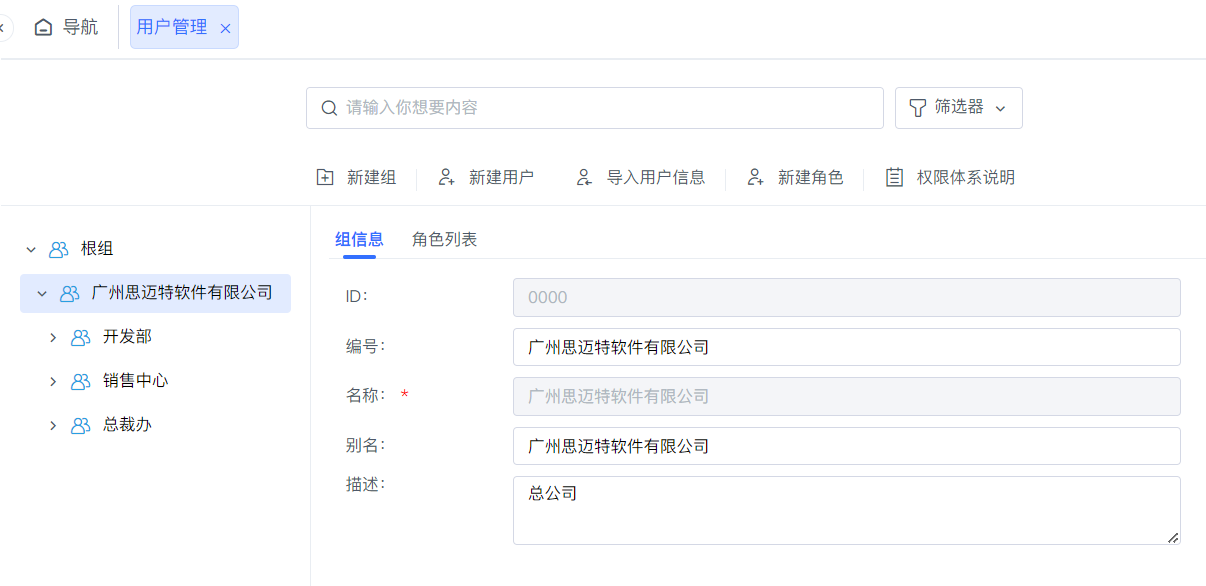1206x586 pixels.
Task: Expand the 销售中心 tree node
Action: point(53,382)
